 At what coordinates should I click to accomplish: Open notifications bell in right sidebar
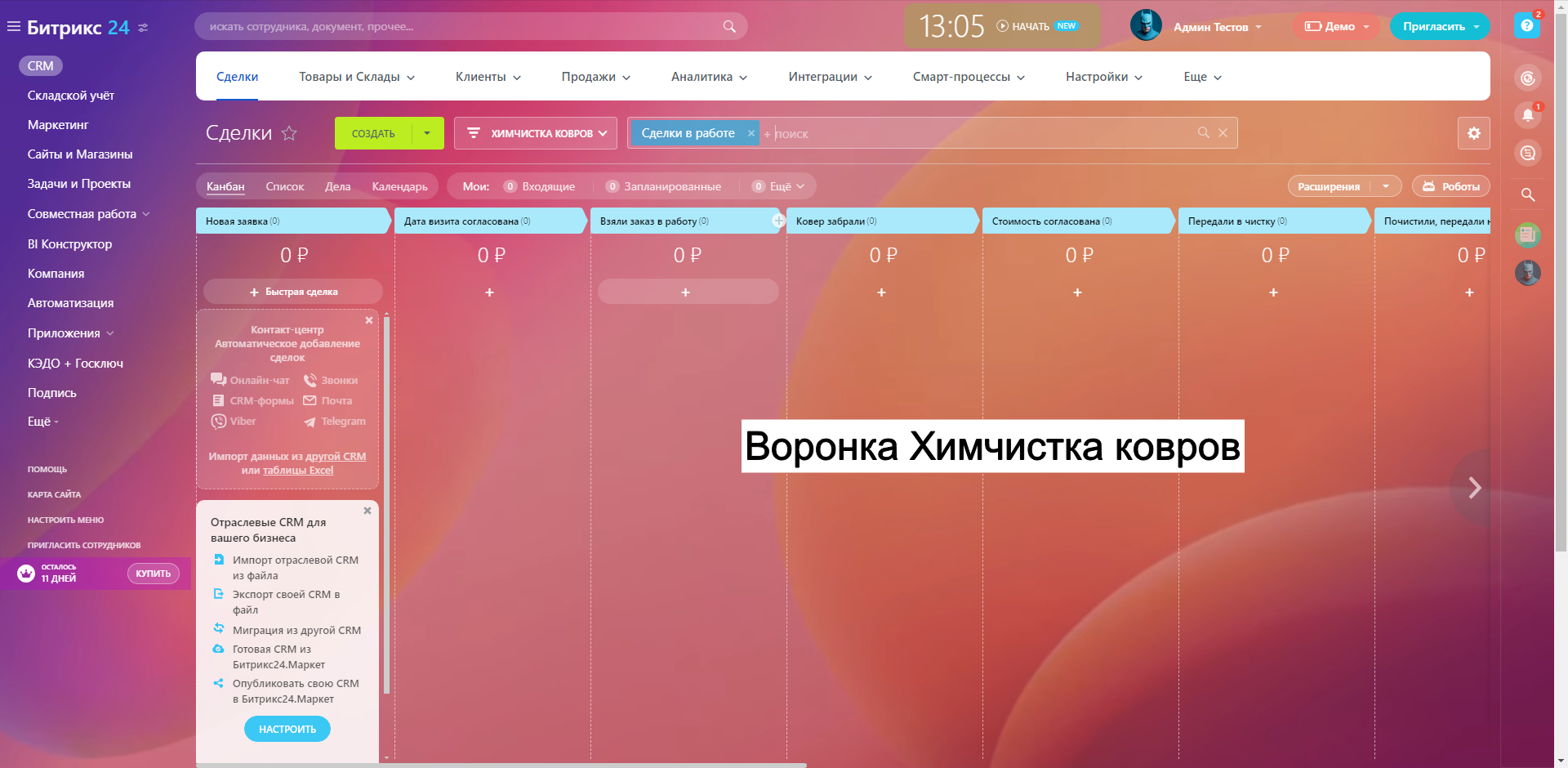pyautogui.click(x=1527, y=115)
